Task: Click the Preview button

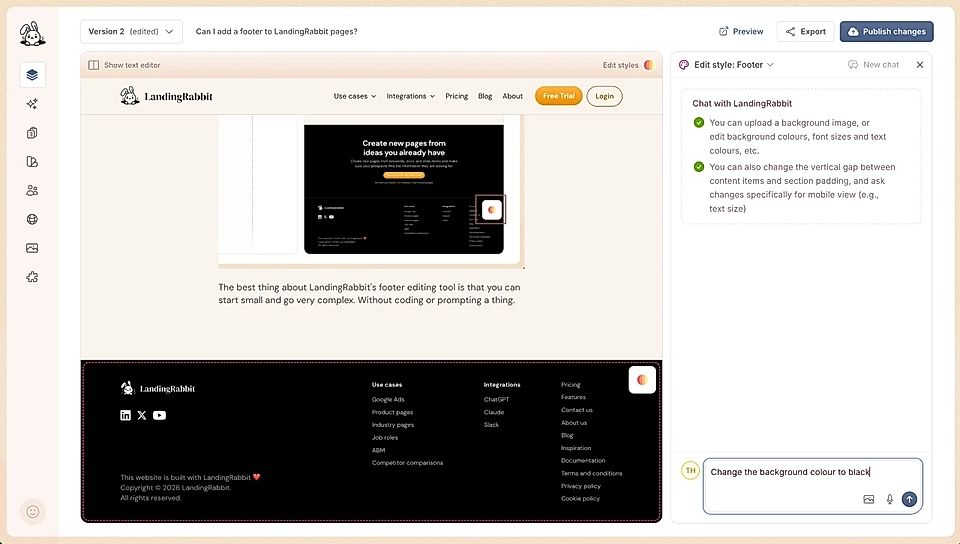Action: tap(741, 32)
